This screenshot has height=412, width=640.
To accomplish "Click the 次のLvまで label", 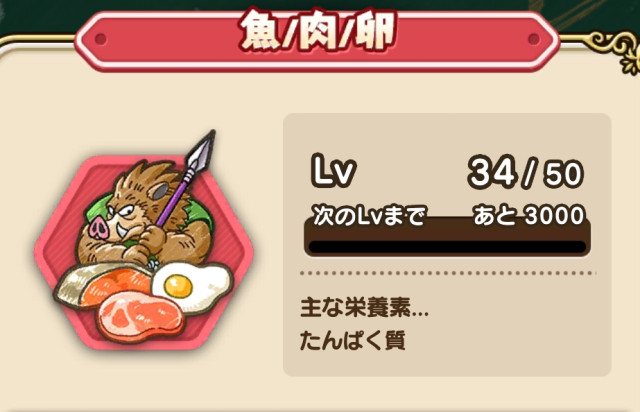I will [369, 216].
